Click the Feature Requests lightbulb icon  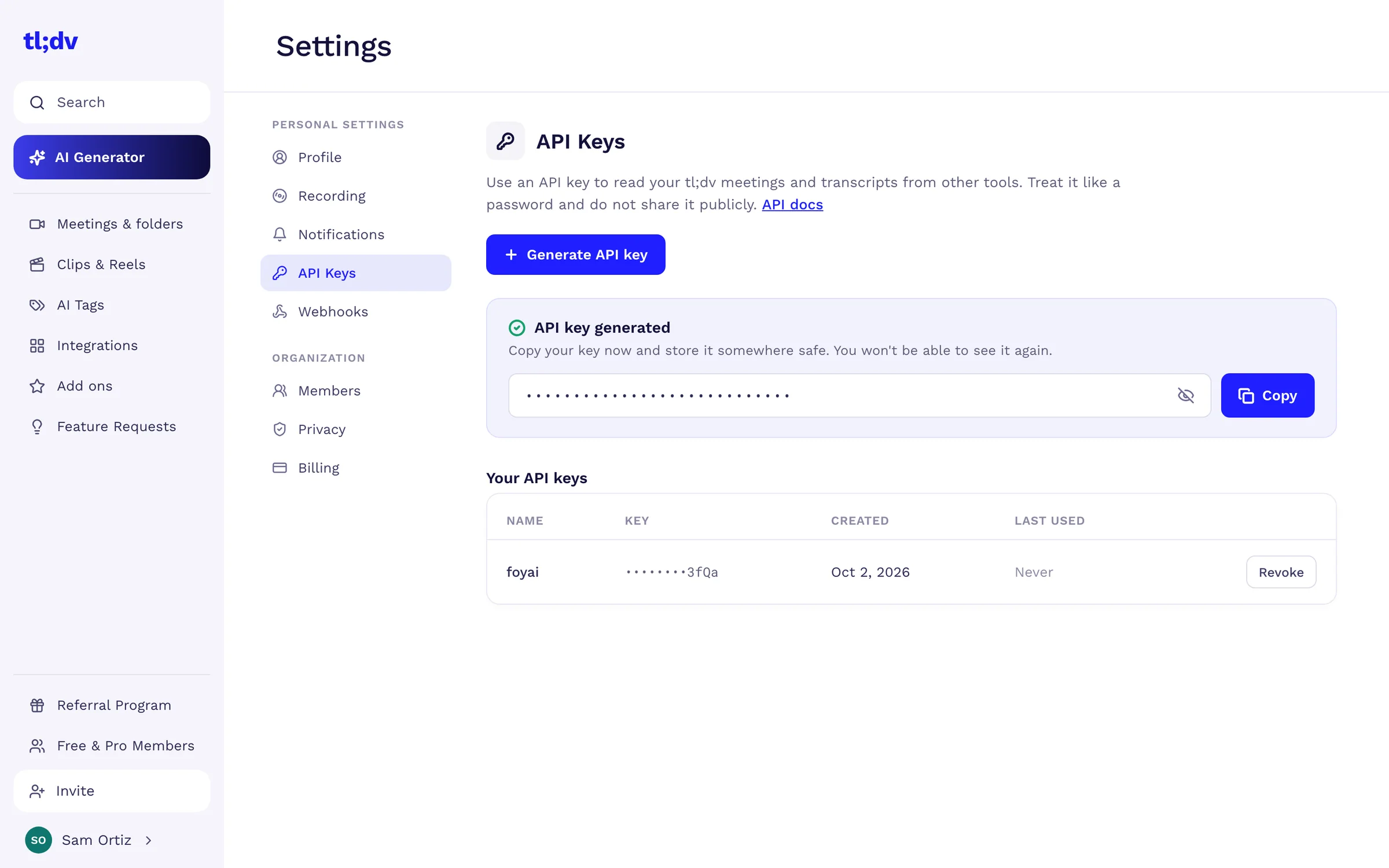pyautogui.click(x=37, y=426)
